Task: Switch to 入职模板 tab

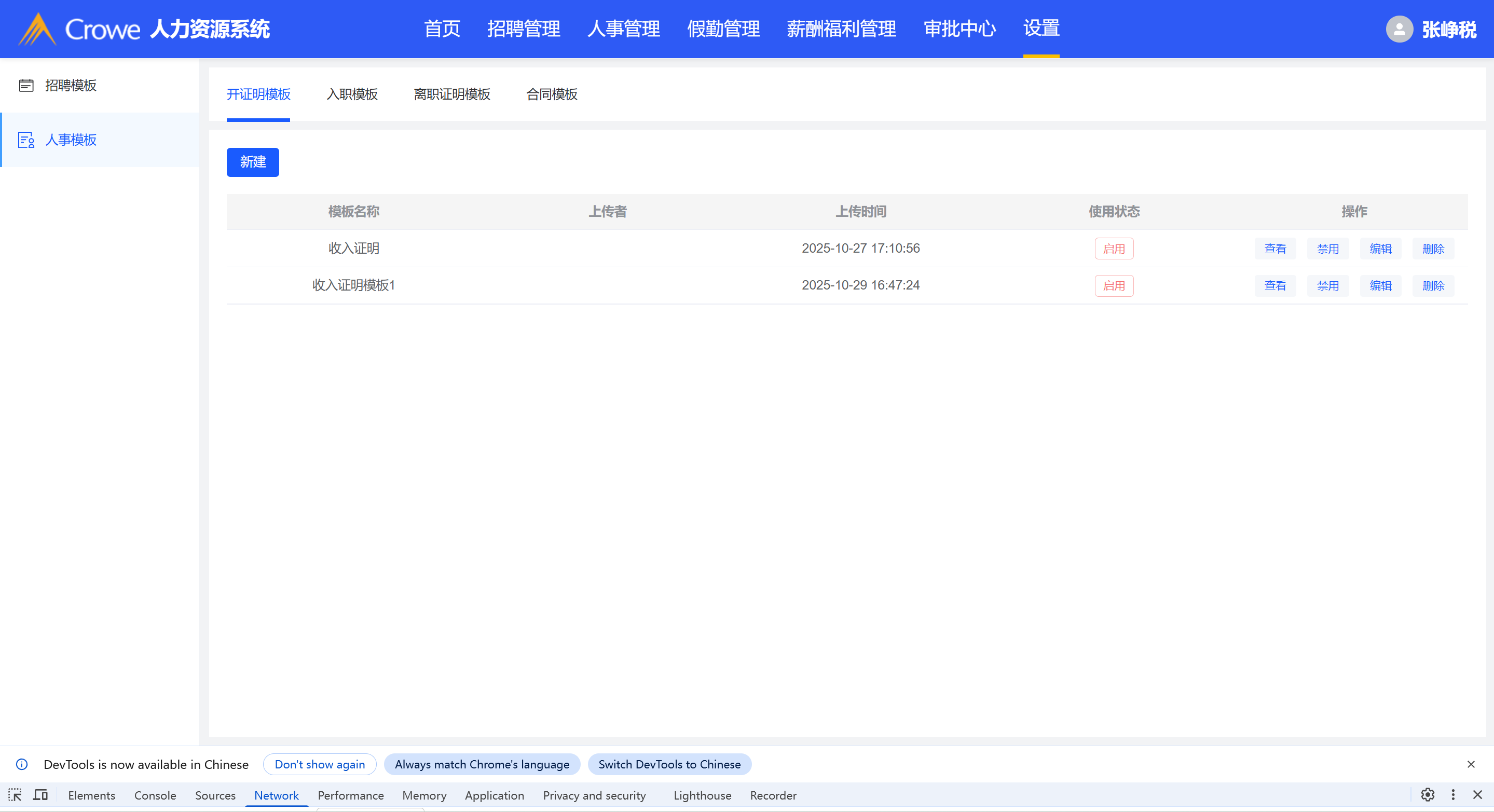Action: click(x=352, y=94)
